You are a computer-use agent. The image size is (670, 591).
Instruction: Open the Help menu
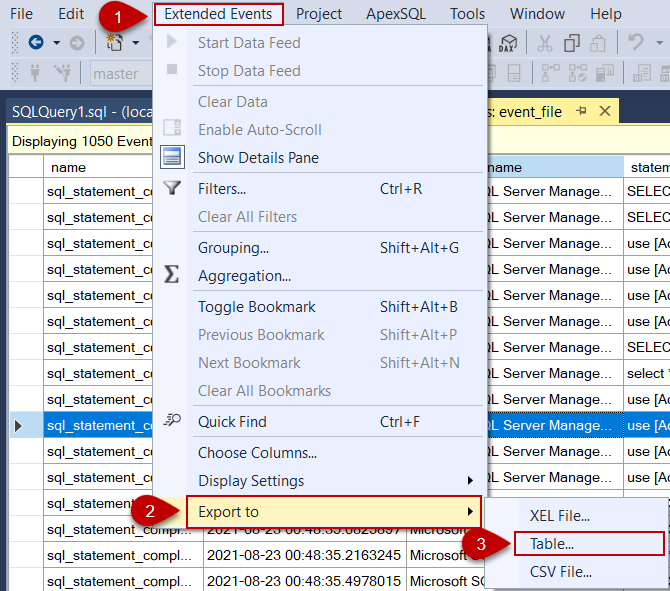pyautogui.click(x=605, y=14)
